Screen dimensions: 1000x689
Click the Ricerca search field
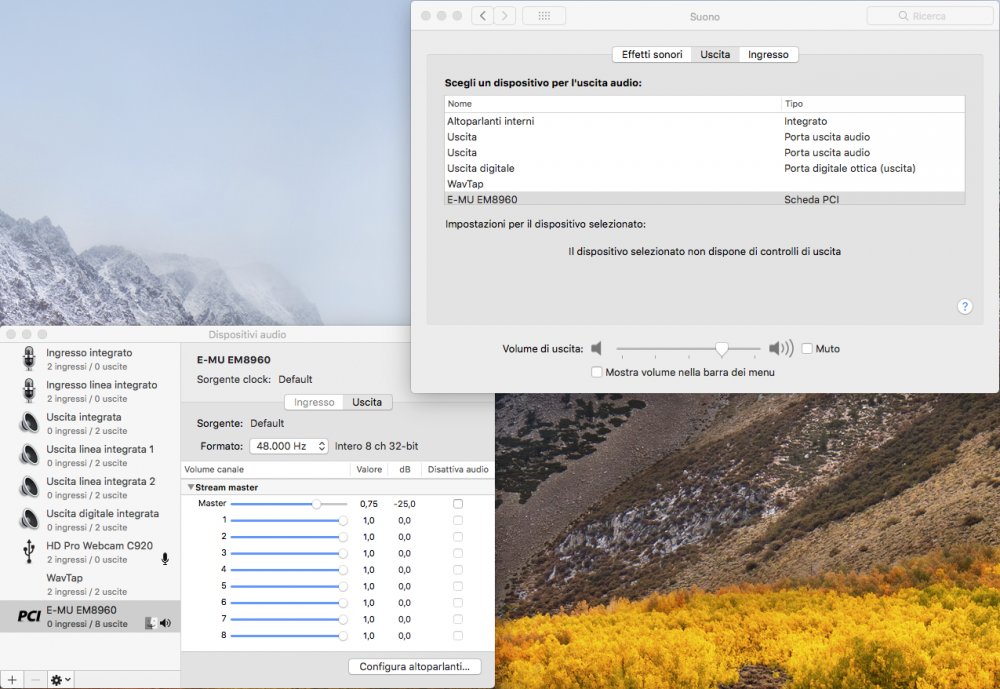pos(930,16)
